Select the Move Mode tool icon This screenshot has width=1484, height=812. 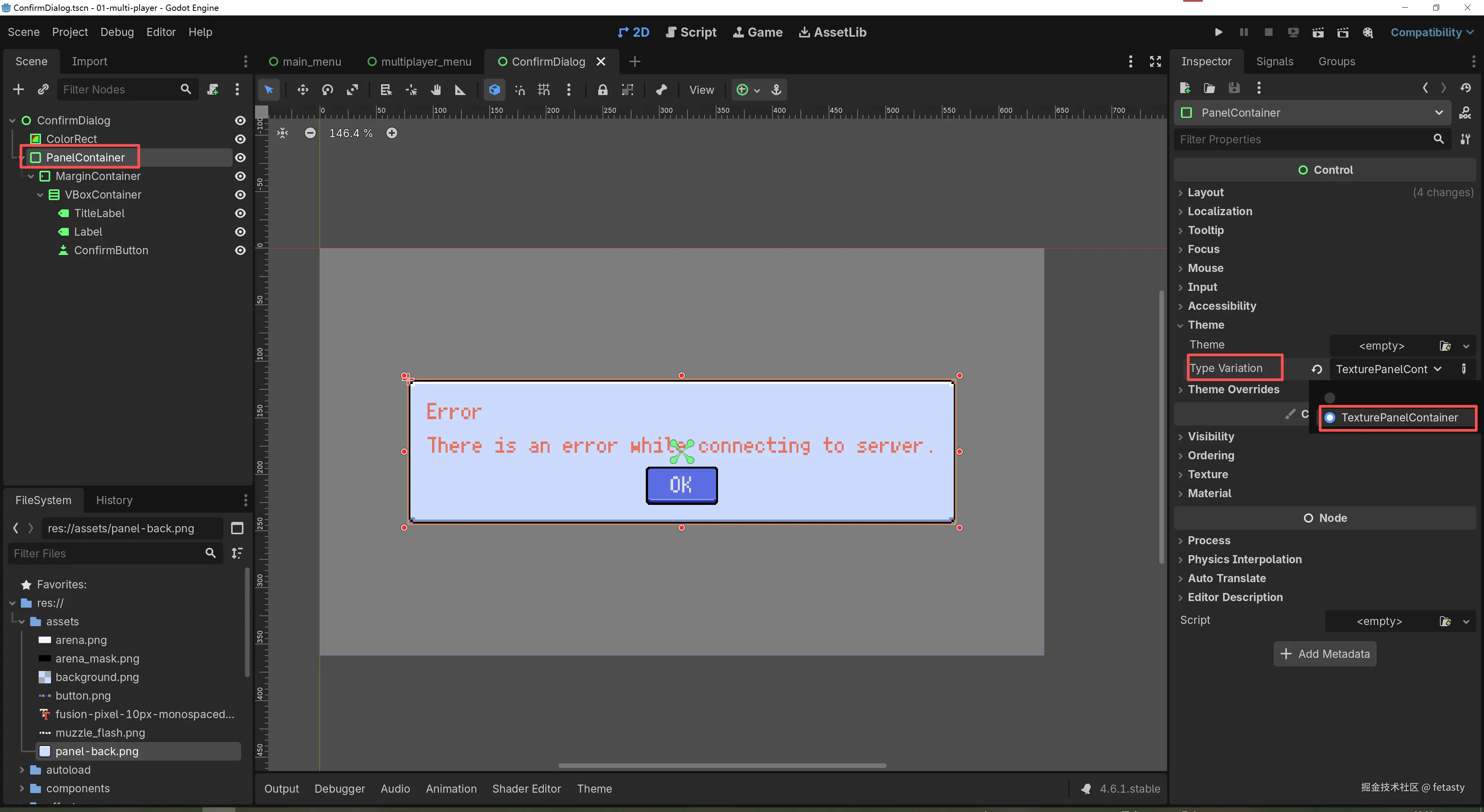tap(303, 89)
